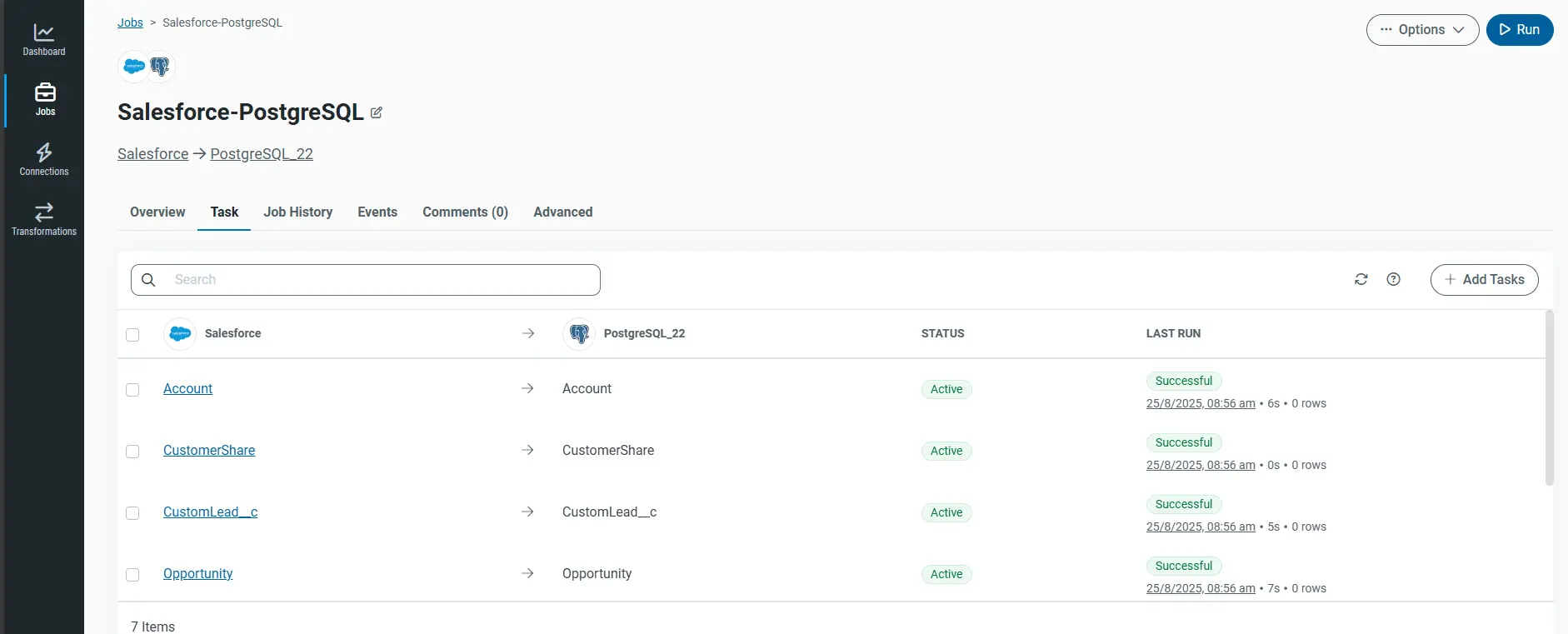Select the CustomerShare row checkbox

(x=132, y=452)
